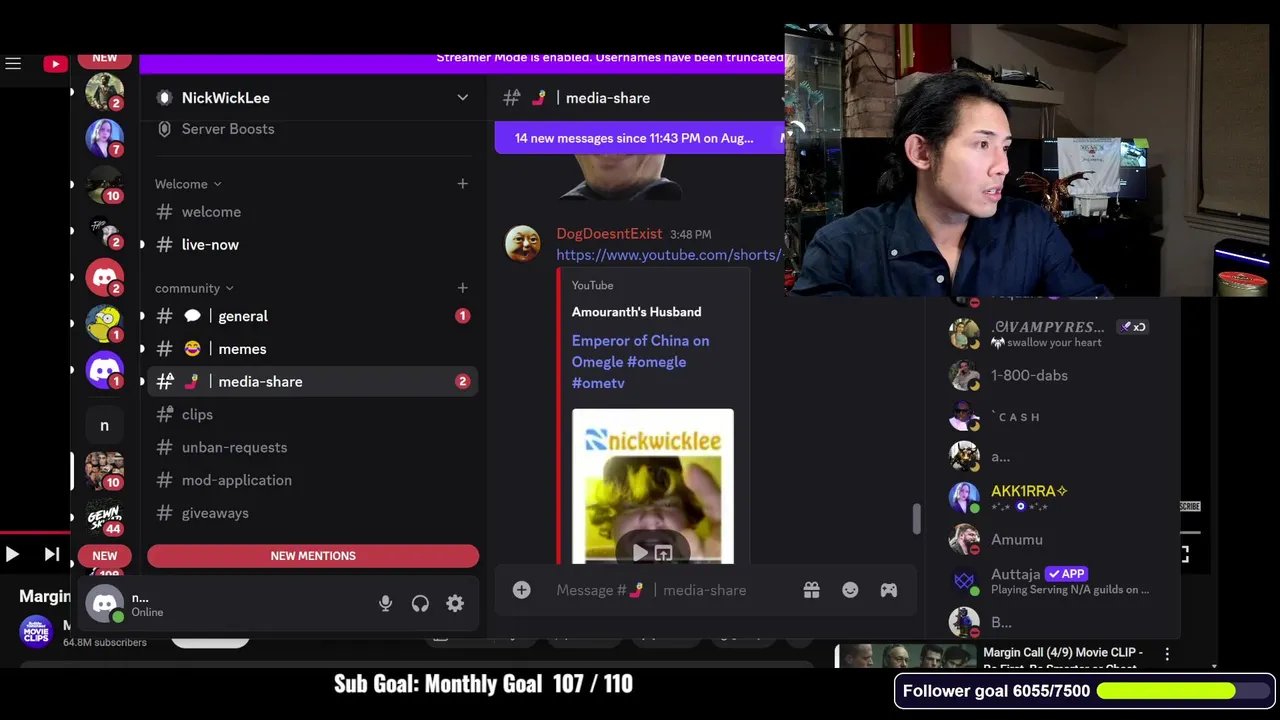Click the NEW MENTIONS button
The width and height of the screenshot is (1280, 720).
313,556
